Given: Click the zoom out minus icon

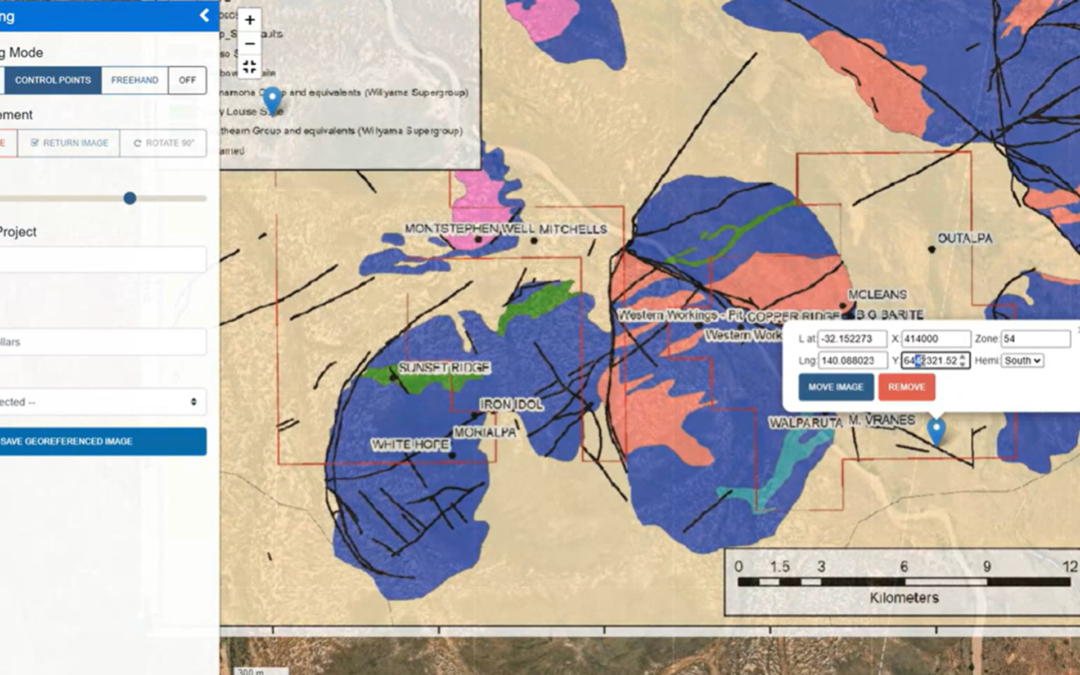Looking at the screenshot, I should (248, 44).
